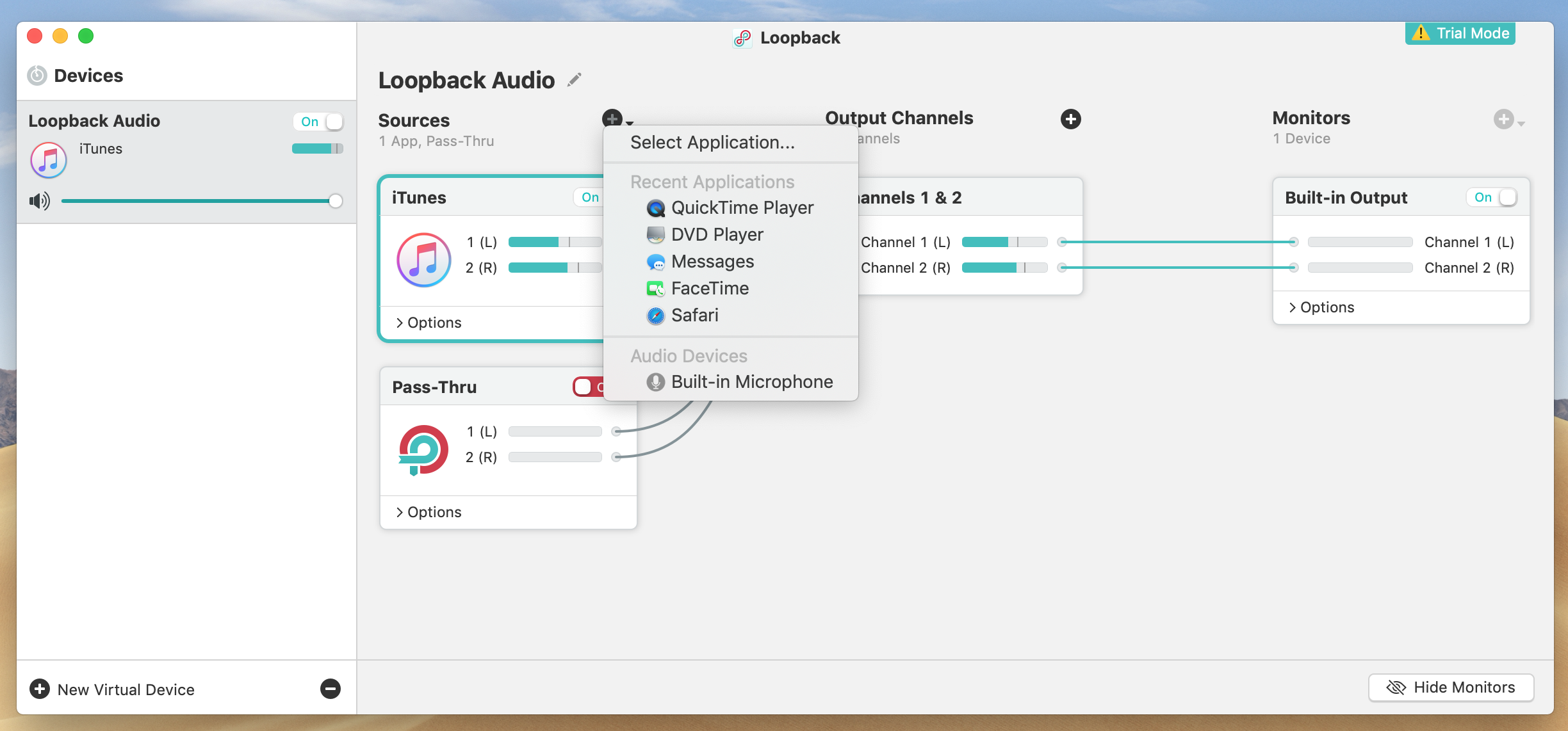This screenshot has height=731, width=1568.
Task: Click the Monitors add (+) icon
Action: pyautogui.click(x=1503, y=119)
